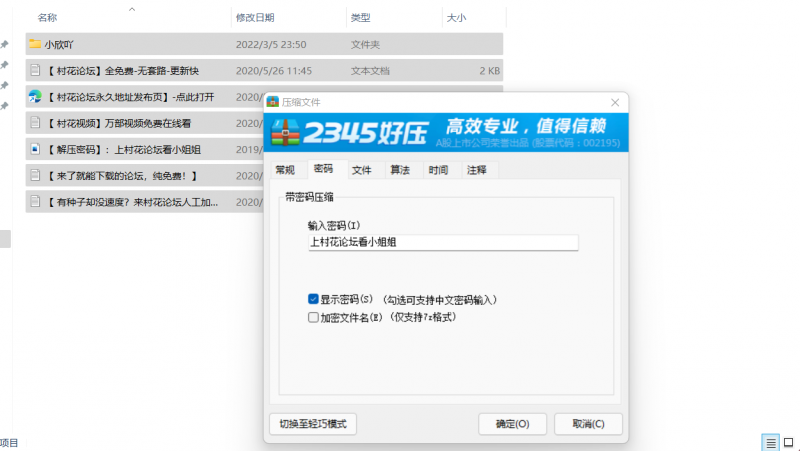
Task: Switch to the 算法 tab
Action: pyautogui.click(x=399, y=170)
